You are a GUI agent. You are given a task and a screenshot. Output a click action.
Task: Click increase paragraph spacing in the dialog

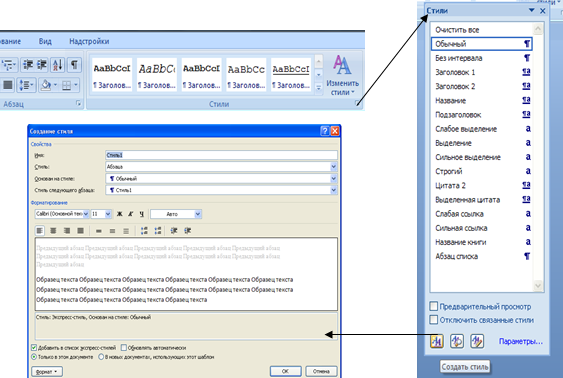(144, 231)
